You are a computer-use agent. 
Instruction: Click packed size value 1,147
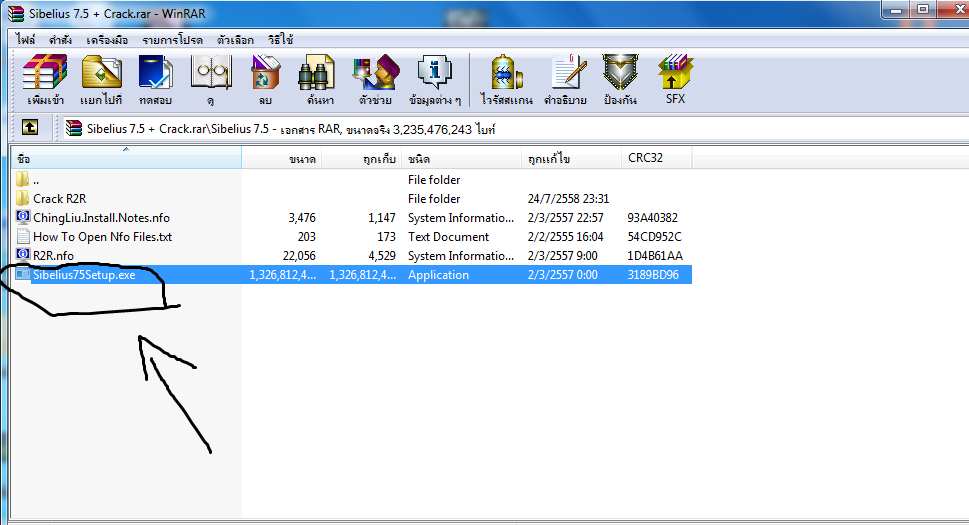(x=381, y=218)
